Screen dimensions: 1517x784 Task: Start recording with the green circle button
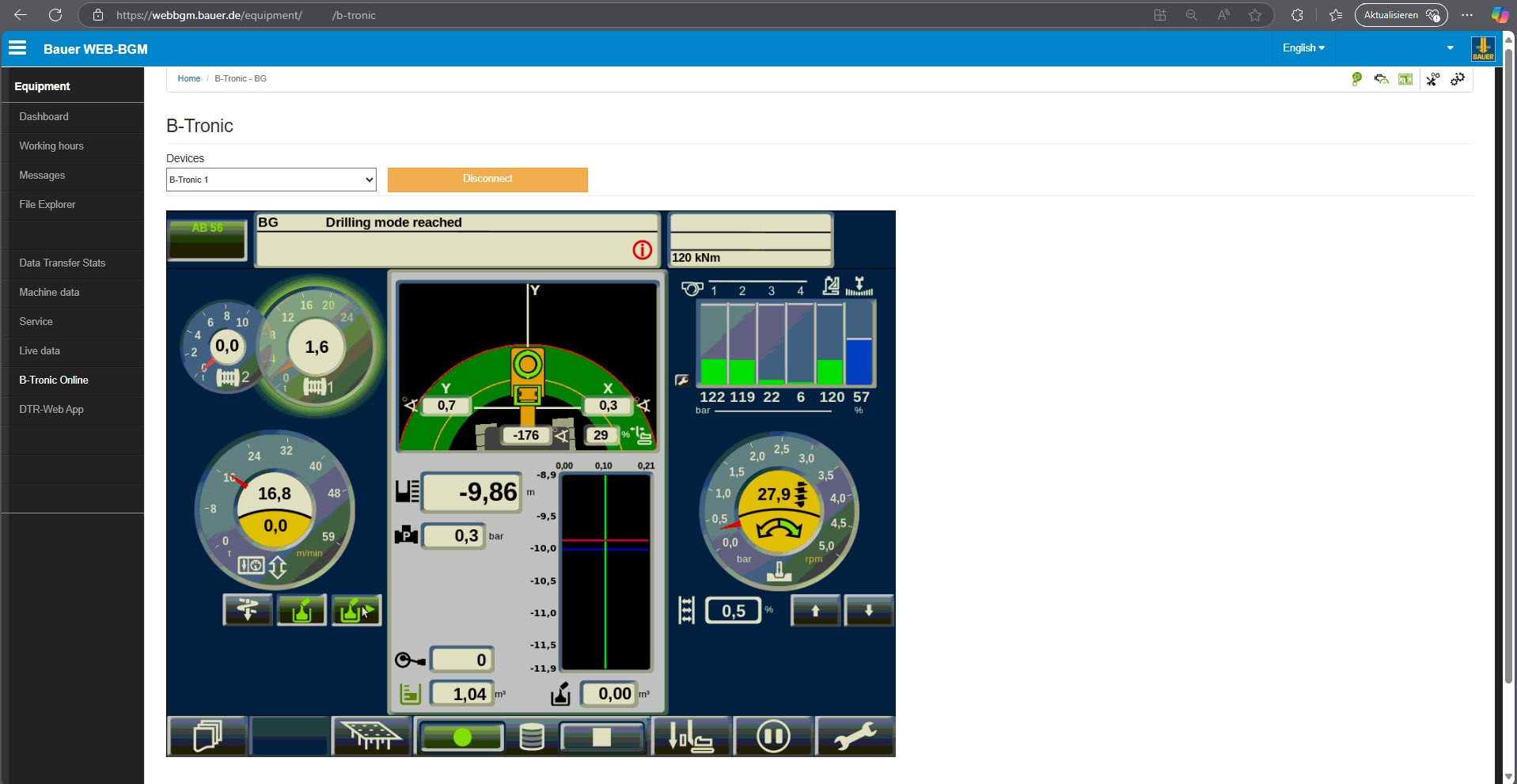click(x=462, y=737)
